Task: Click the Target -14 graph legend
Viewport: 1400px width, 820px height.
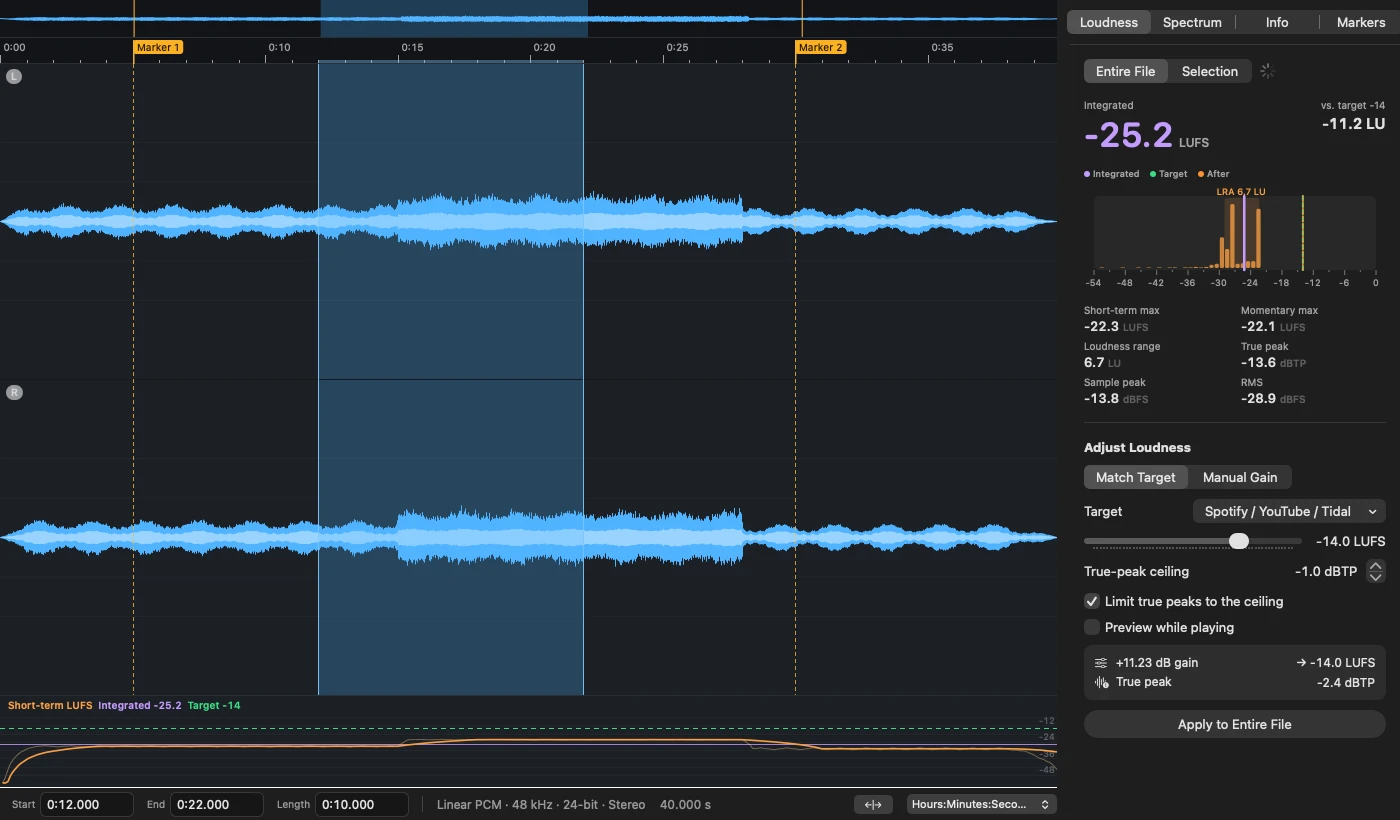Action: pyautogui.click(x=214, y=706)
